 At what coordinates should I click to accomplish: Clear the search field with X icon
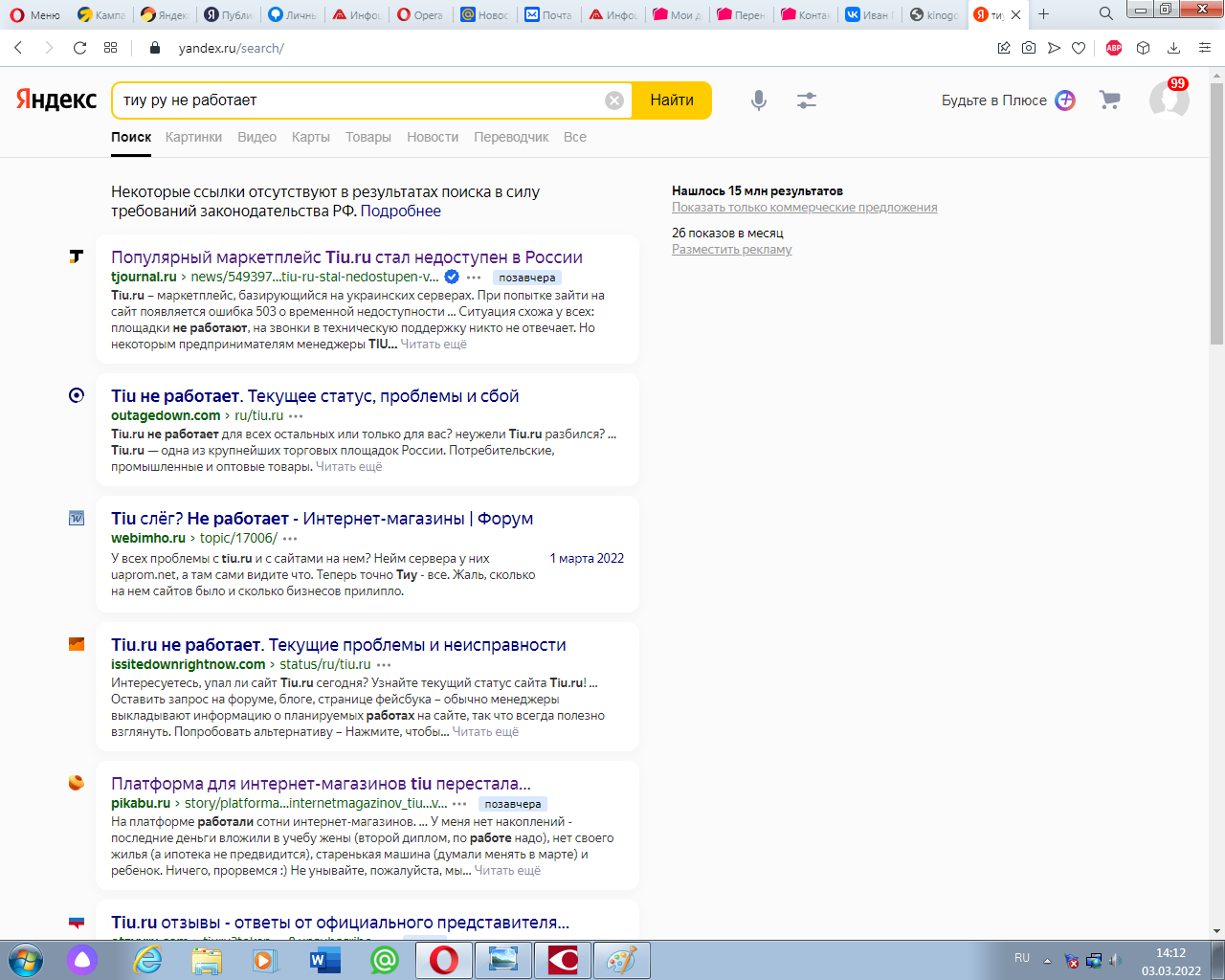(x=614, y=100)
